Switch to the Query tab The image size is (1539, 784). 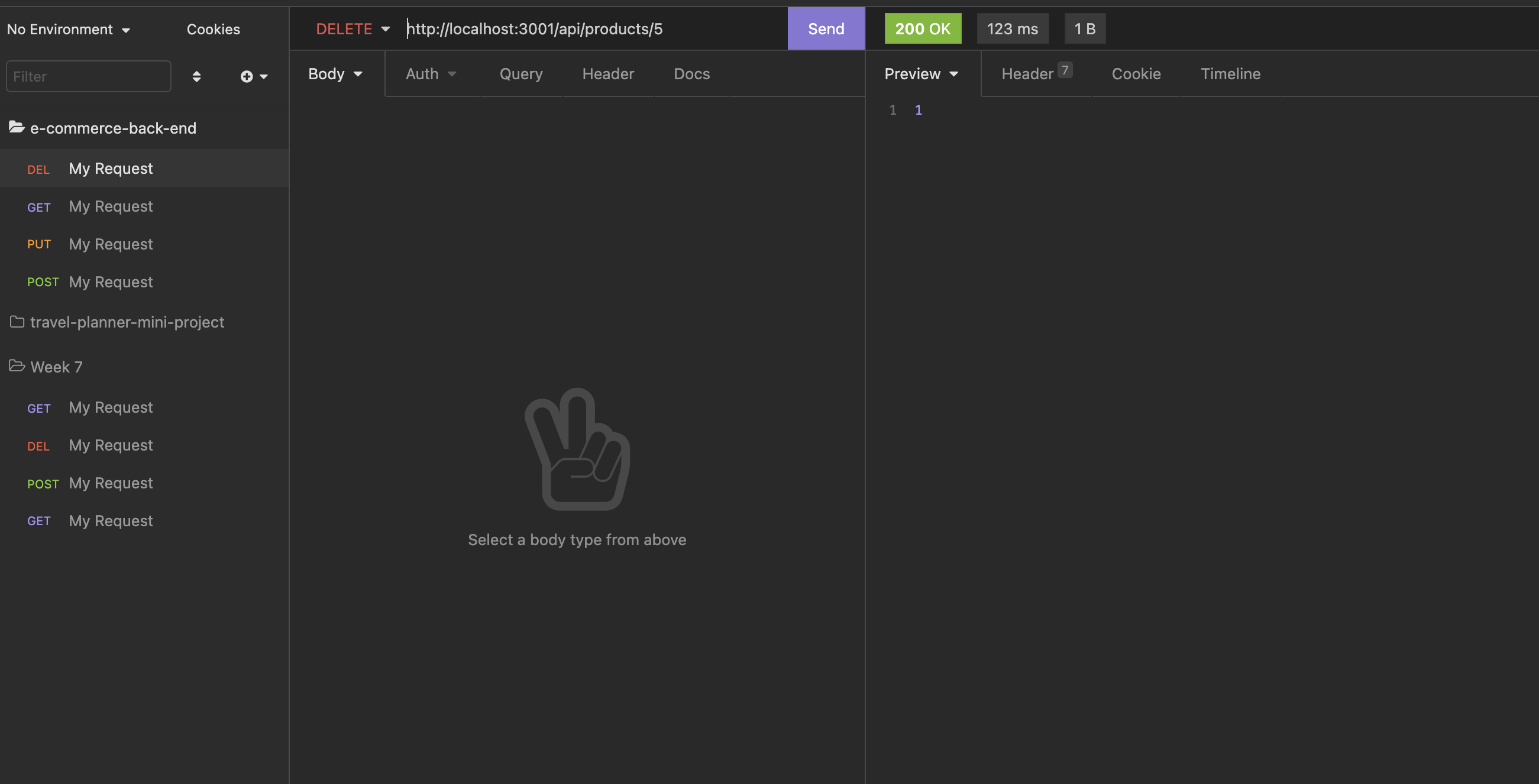(521, 74)
